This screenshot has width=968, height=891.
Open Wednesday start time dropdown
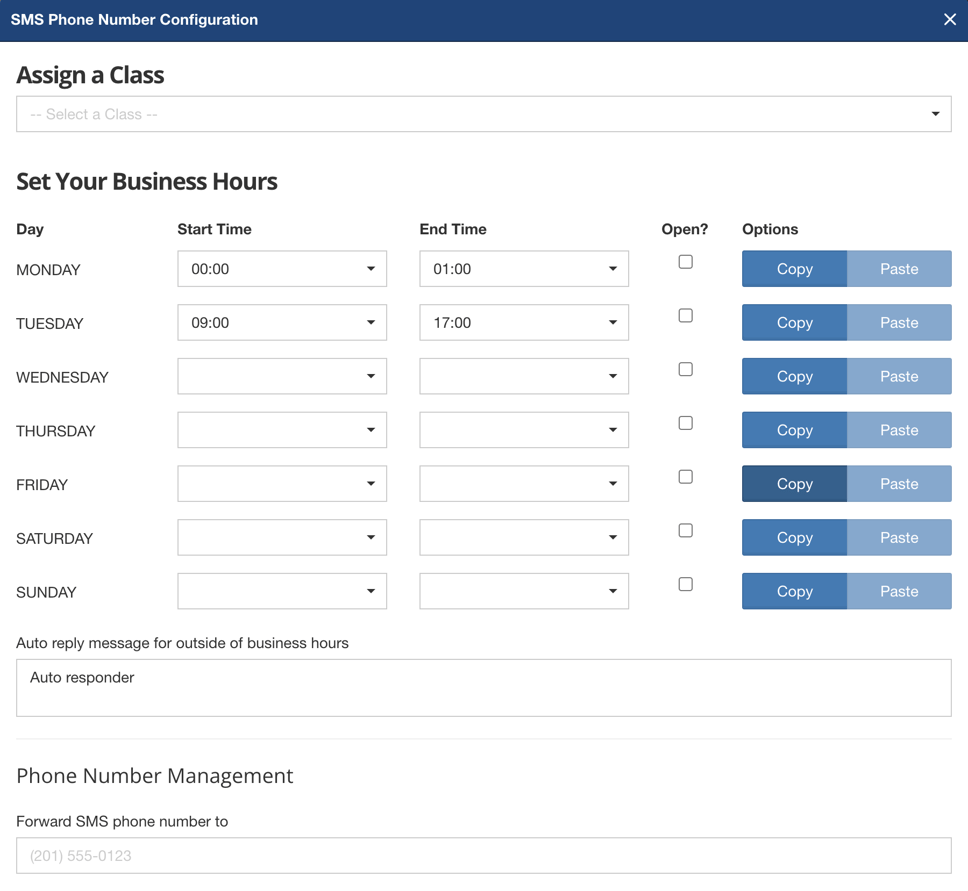pos(282,377)
